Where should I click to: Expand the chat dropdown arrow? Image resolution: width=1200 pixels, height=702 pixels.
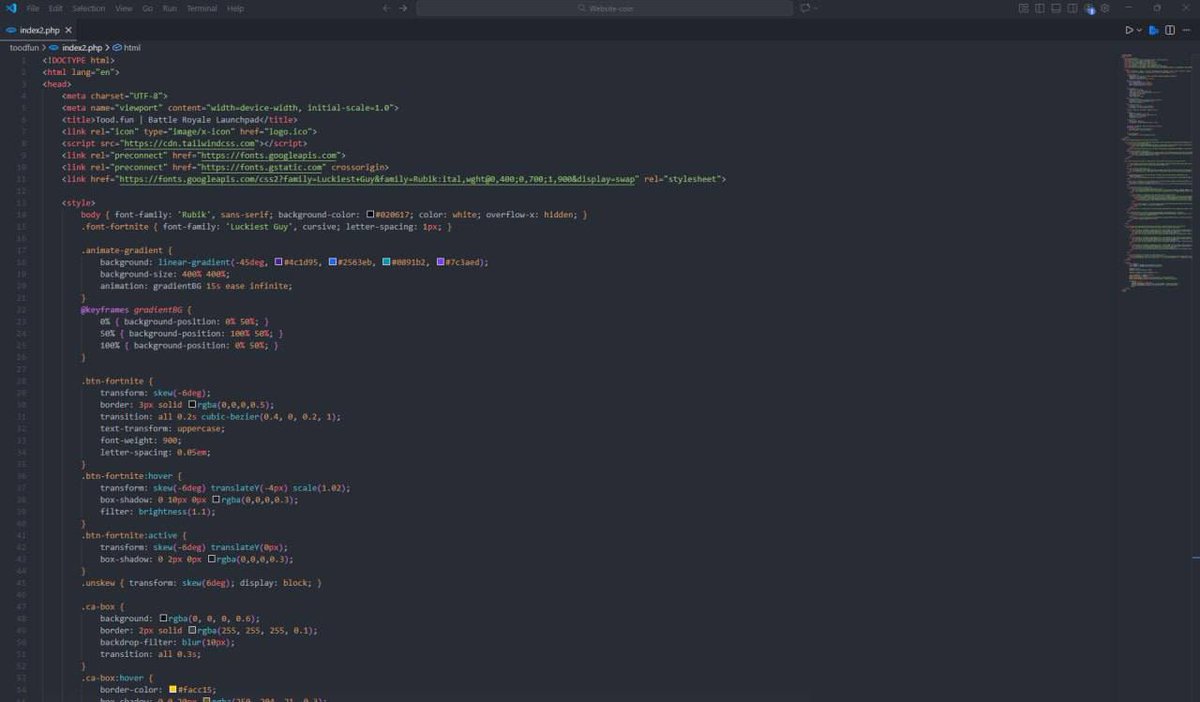point(816,8)
